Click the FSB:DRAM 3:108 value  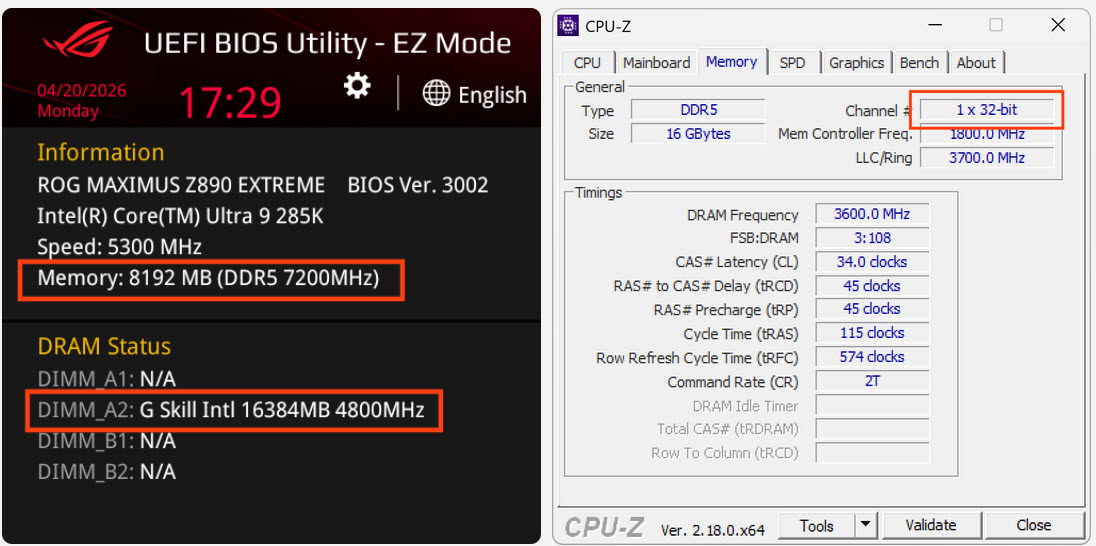tap(872, 238)
